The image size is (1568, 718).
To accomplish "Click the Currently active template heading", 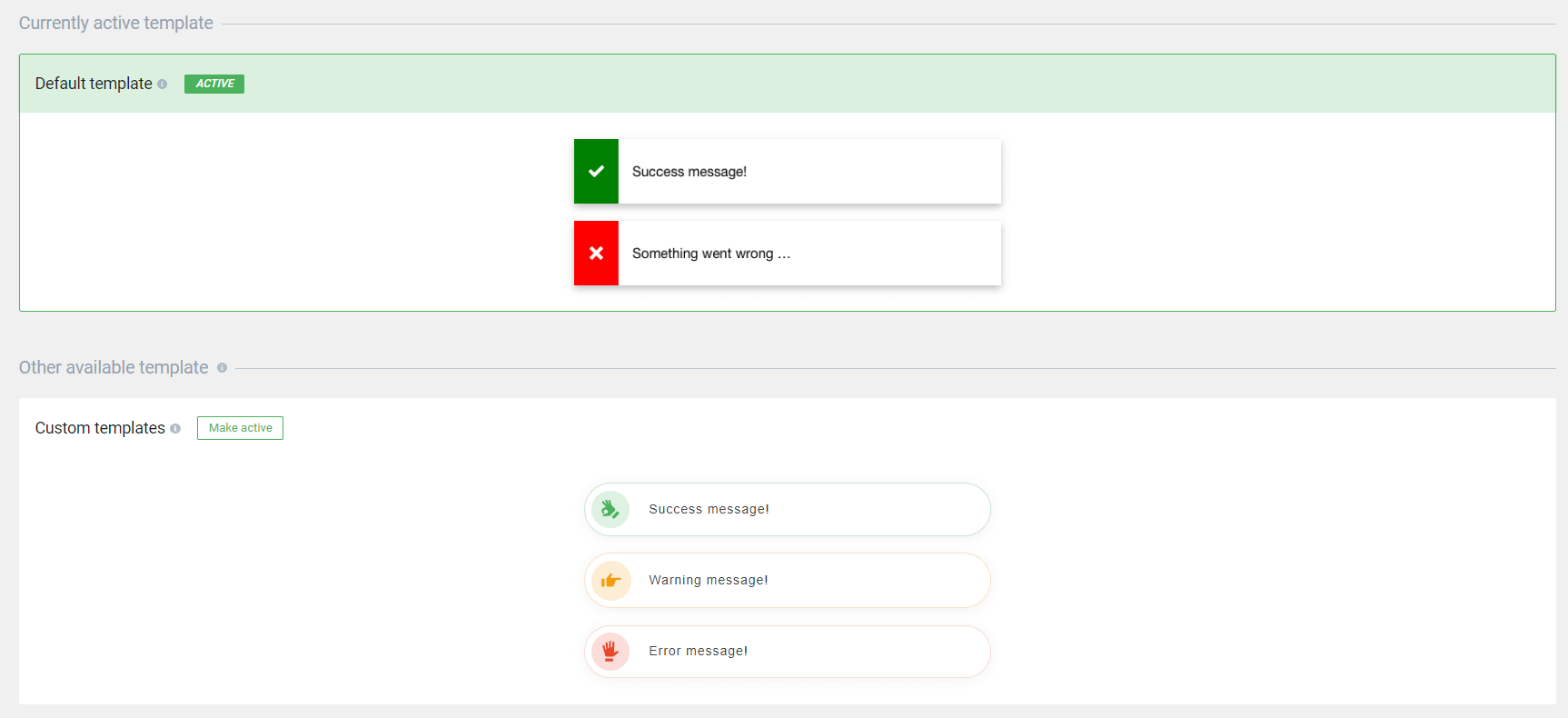I will pos(116,23).
